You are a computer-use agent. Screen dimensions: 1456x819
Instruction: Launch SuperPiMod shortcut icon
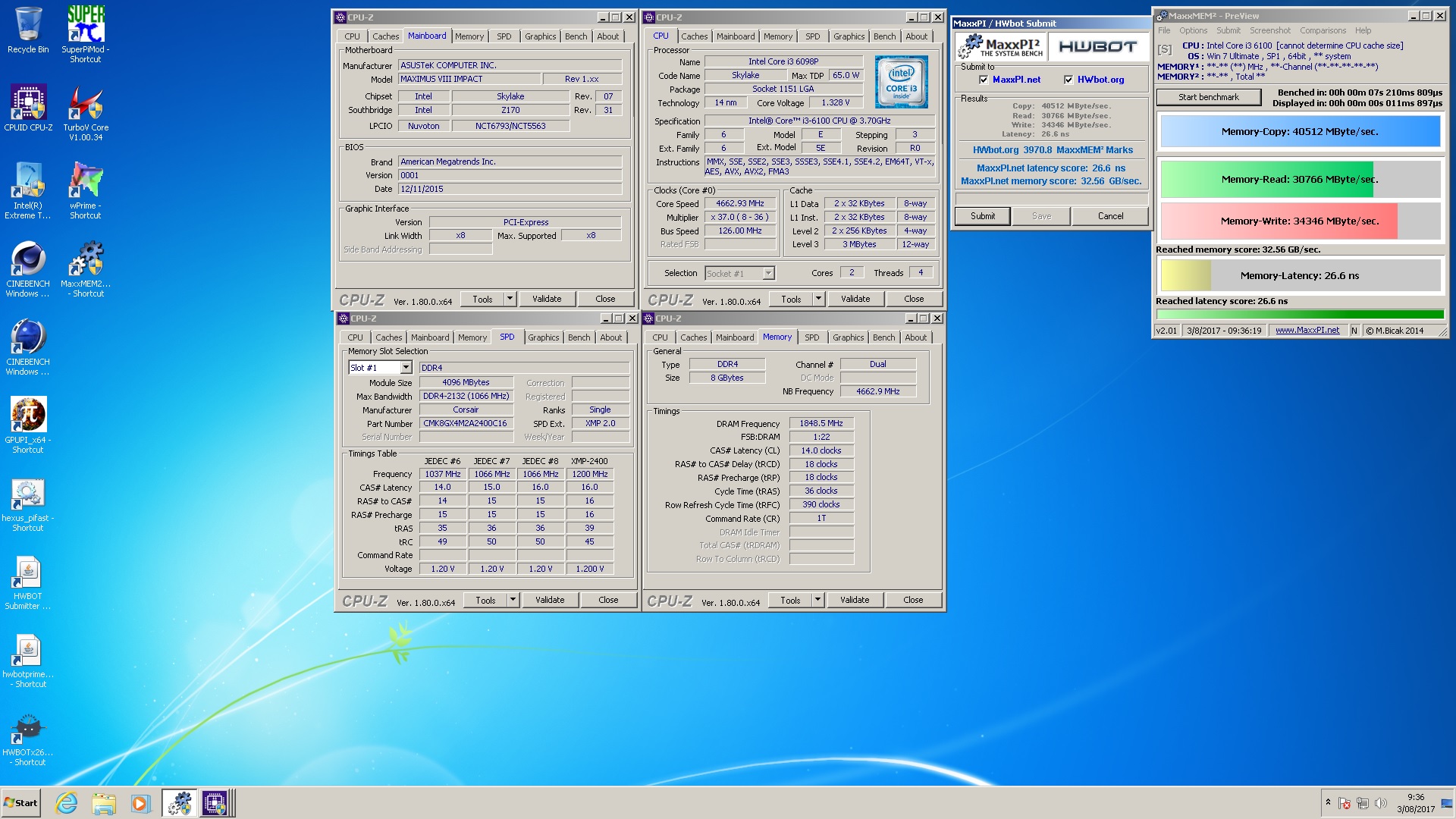[86, 33]
